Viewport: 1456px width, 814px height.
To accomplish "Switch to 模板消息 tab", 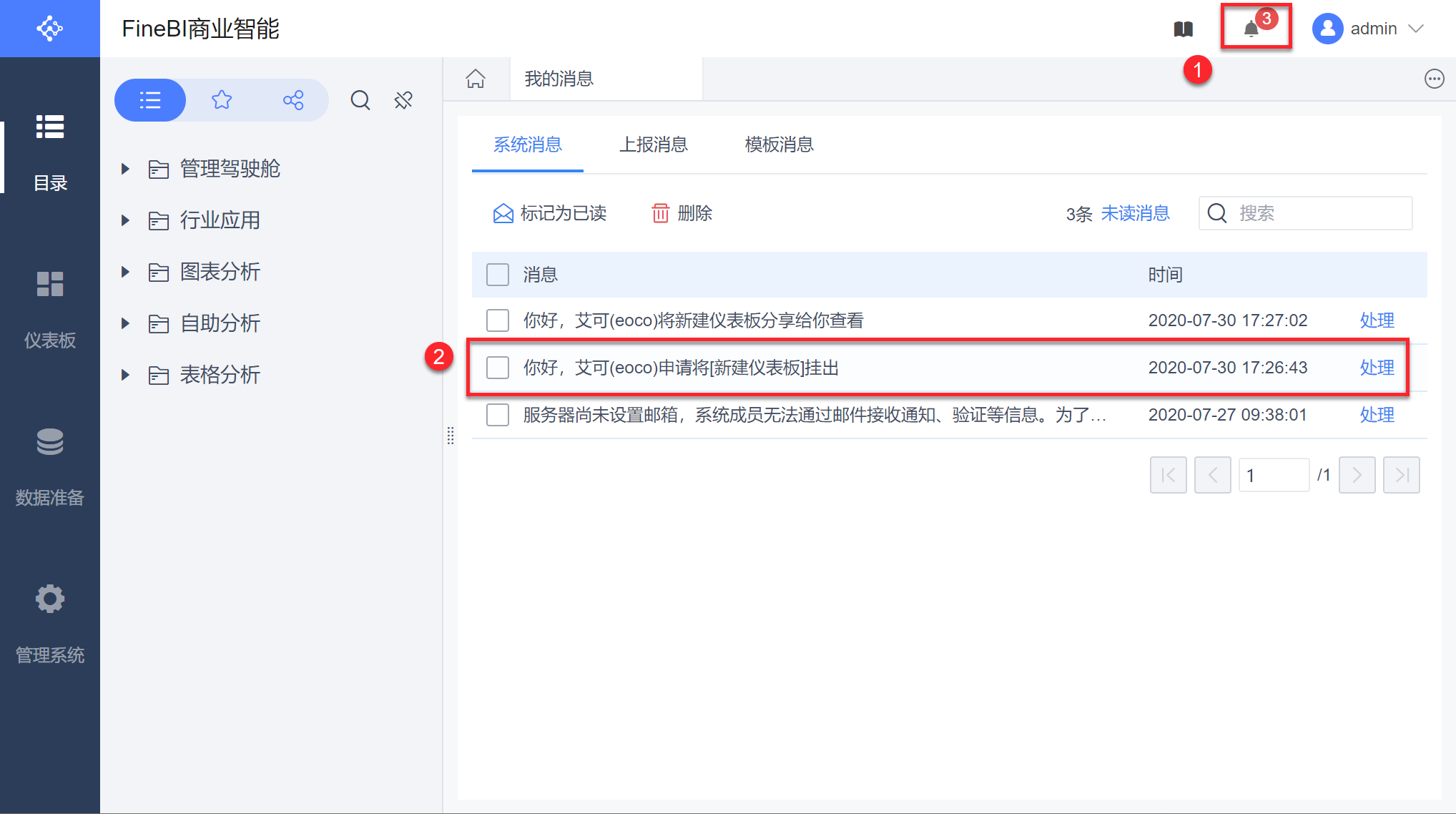I will (x=779, y=145).
